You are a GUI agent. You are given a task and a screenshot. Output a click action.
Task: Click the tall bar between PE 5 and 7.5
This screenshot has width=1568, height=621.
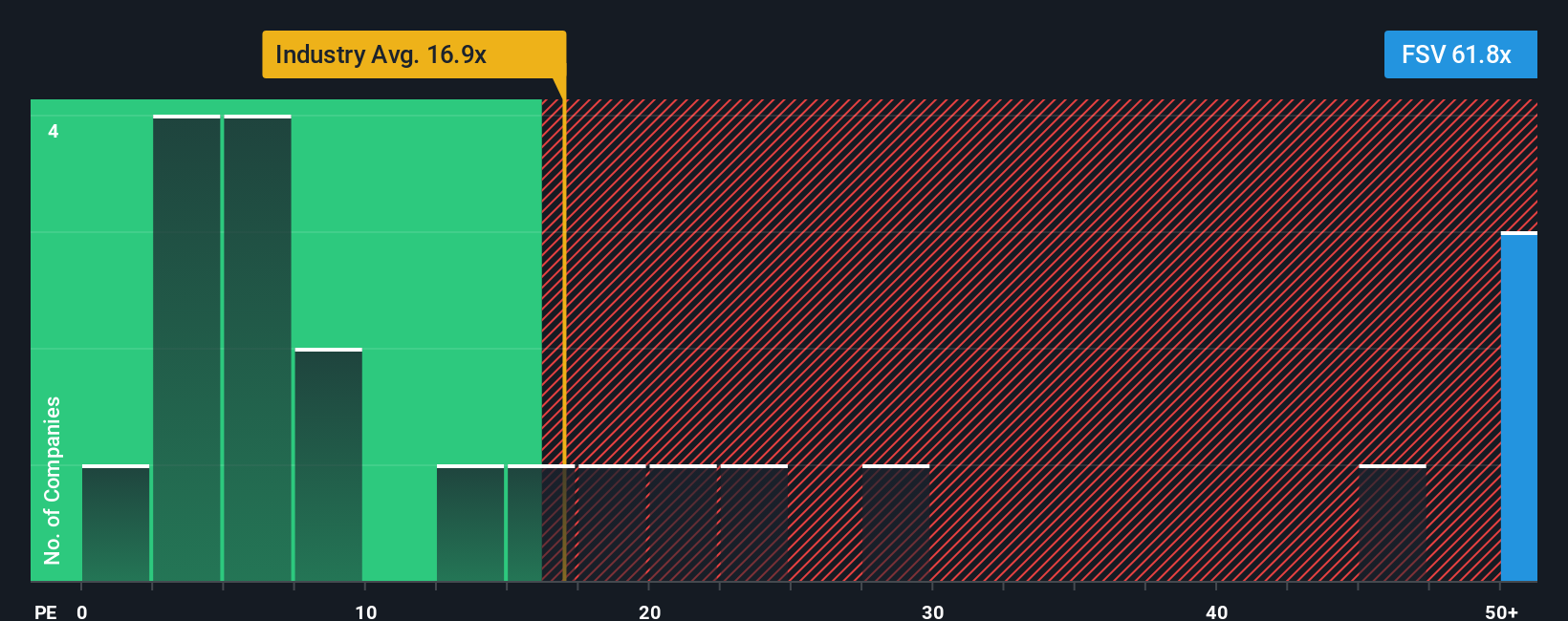[257, 349]
